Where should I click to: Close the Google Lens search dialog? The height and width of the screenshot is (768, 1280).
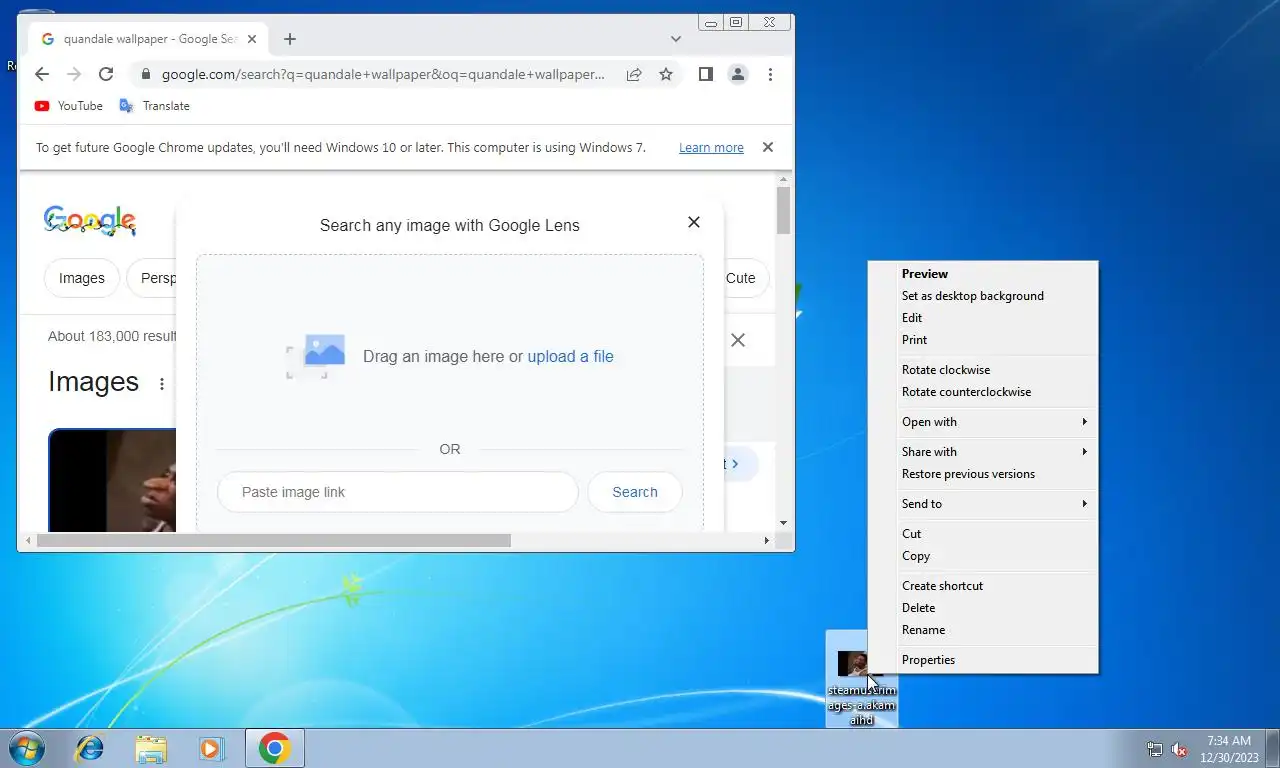(x=694, y=222)
